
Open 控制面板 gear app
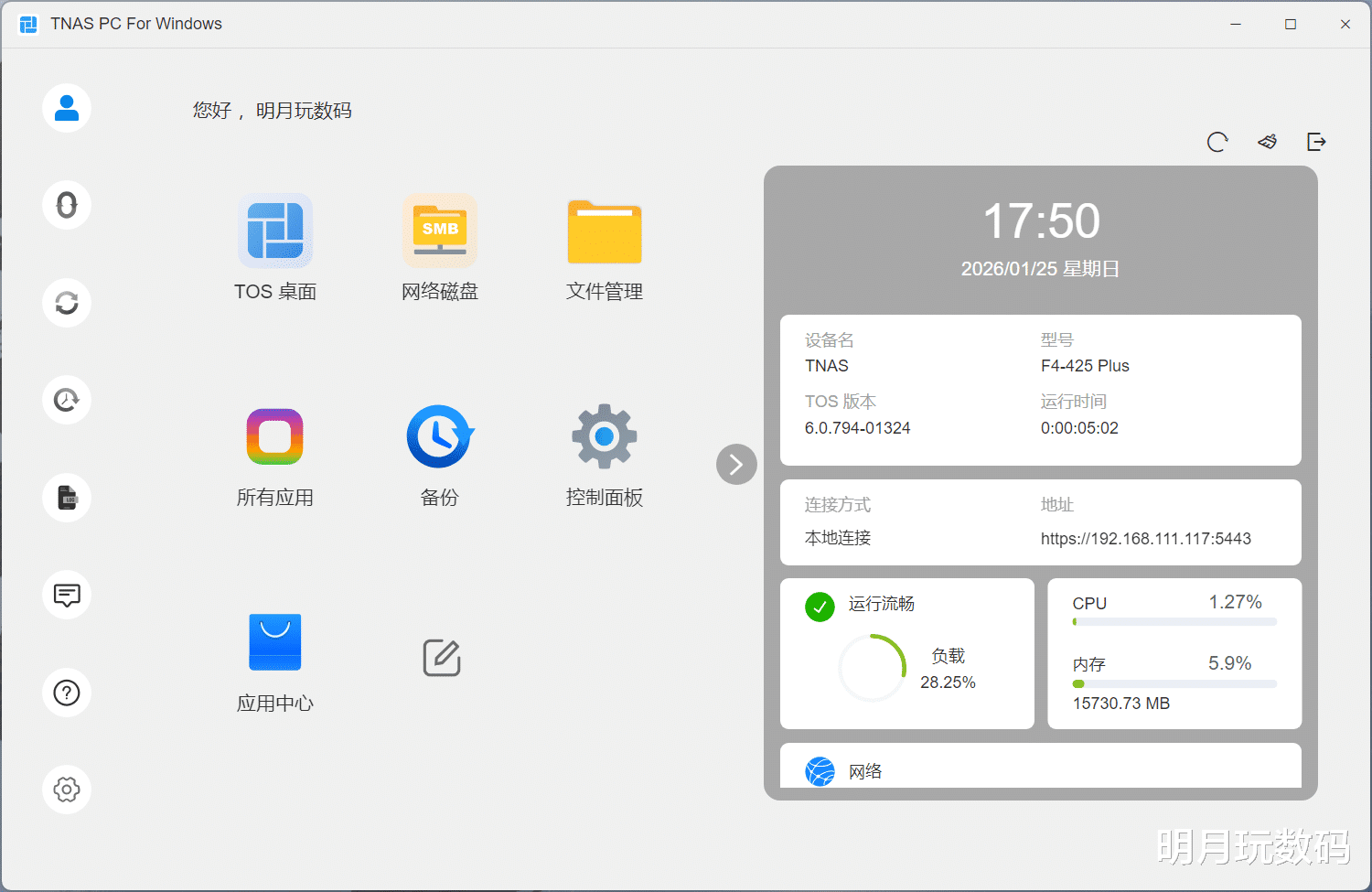605,457
